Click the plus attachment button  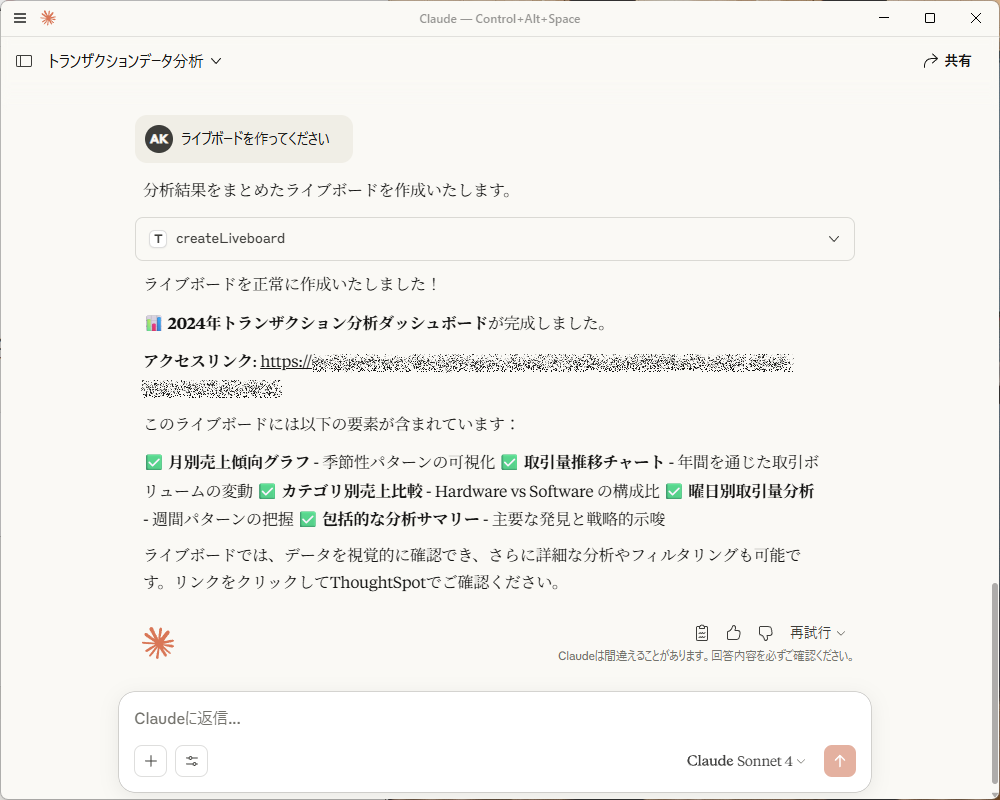[x=151, y=760]
